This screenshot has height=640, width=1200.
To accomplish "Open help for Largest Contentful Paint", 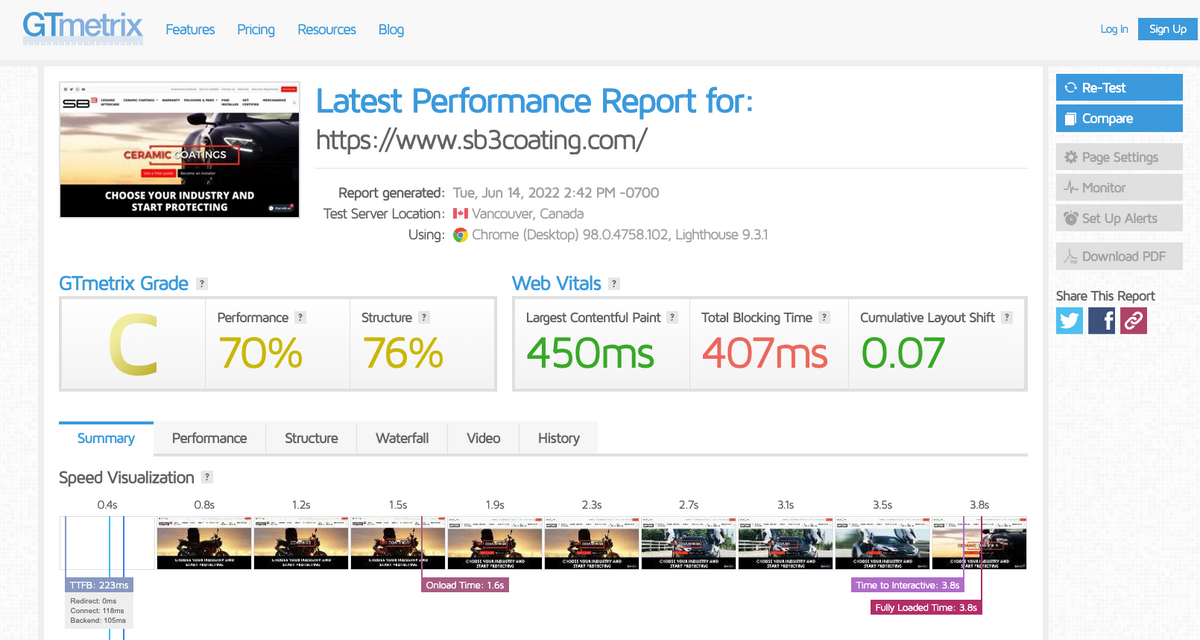I will (672, 318).
